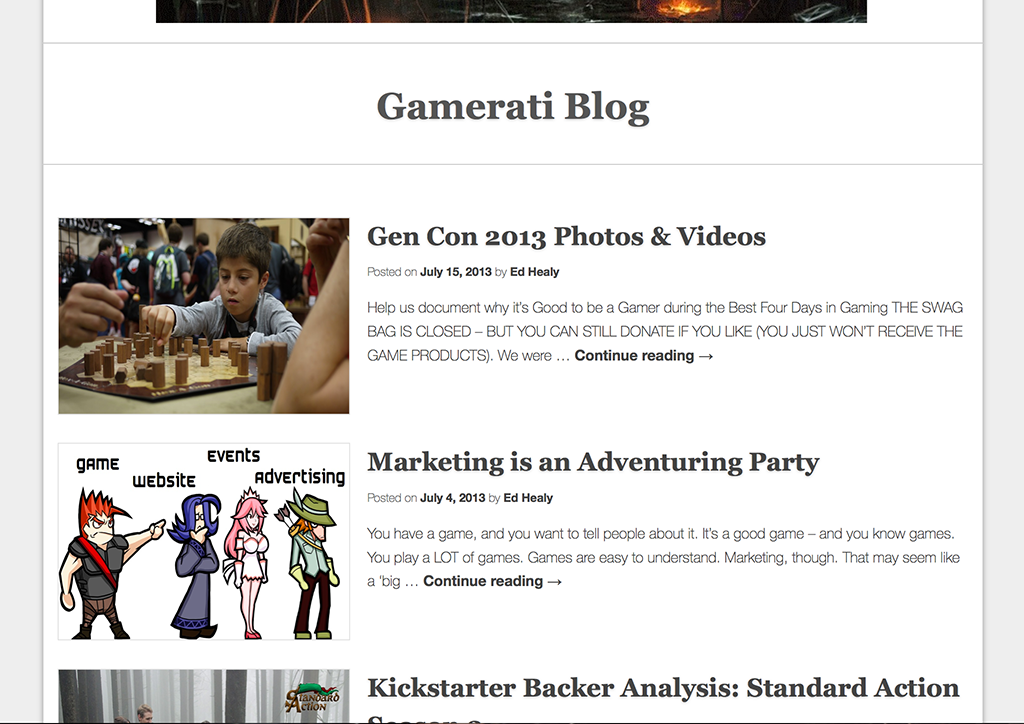Image resolution: width=1024 pixels, height=724 pixels.
Task: Click the pink-haired princess cartoon character
Action: [x=248, y=563]
